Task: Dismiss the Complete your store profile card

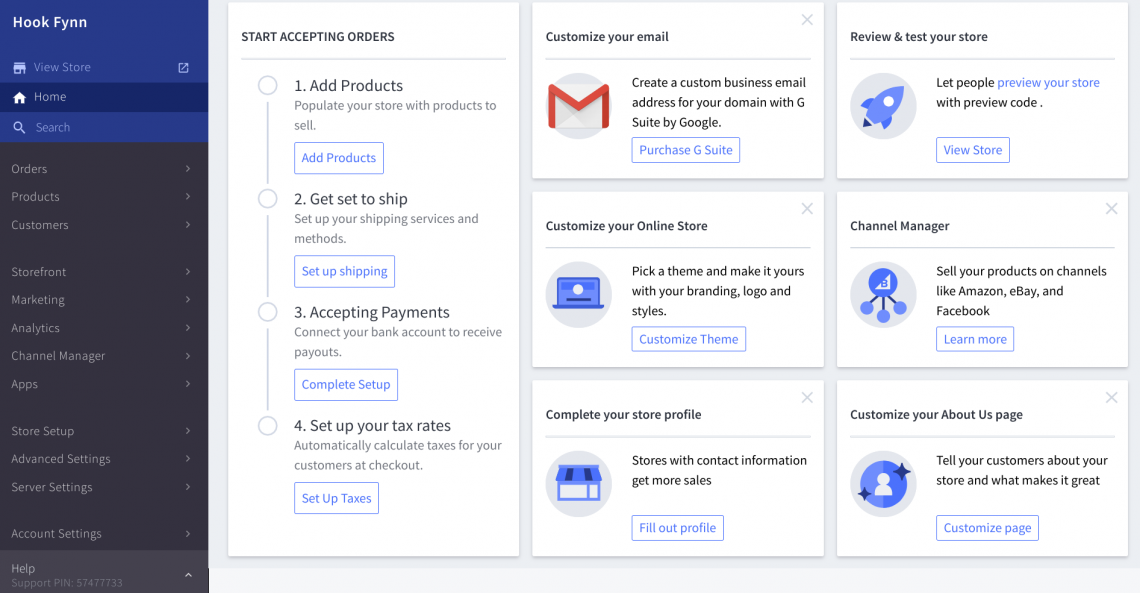Action: coord(807,398)
